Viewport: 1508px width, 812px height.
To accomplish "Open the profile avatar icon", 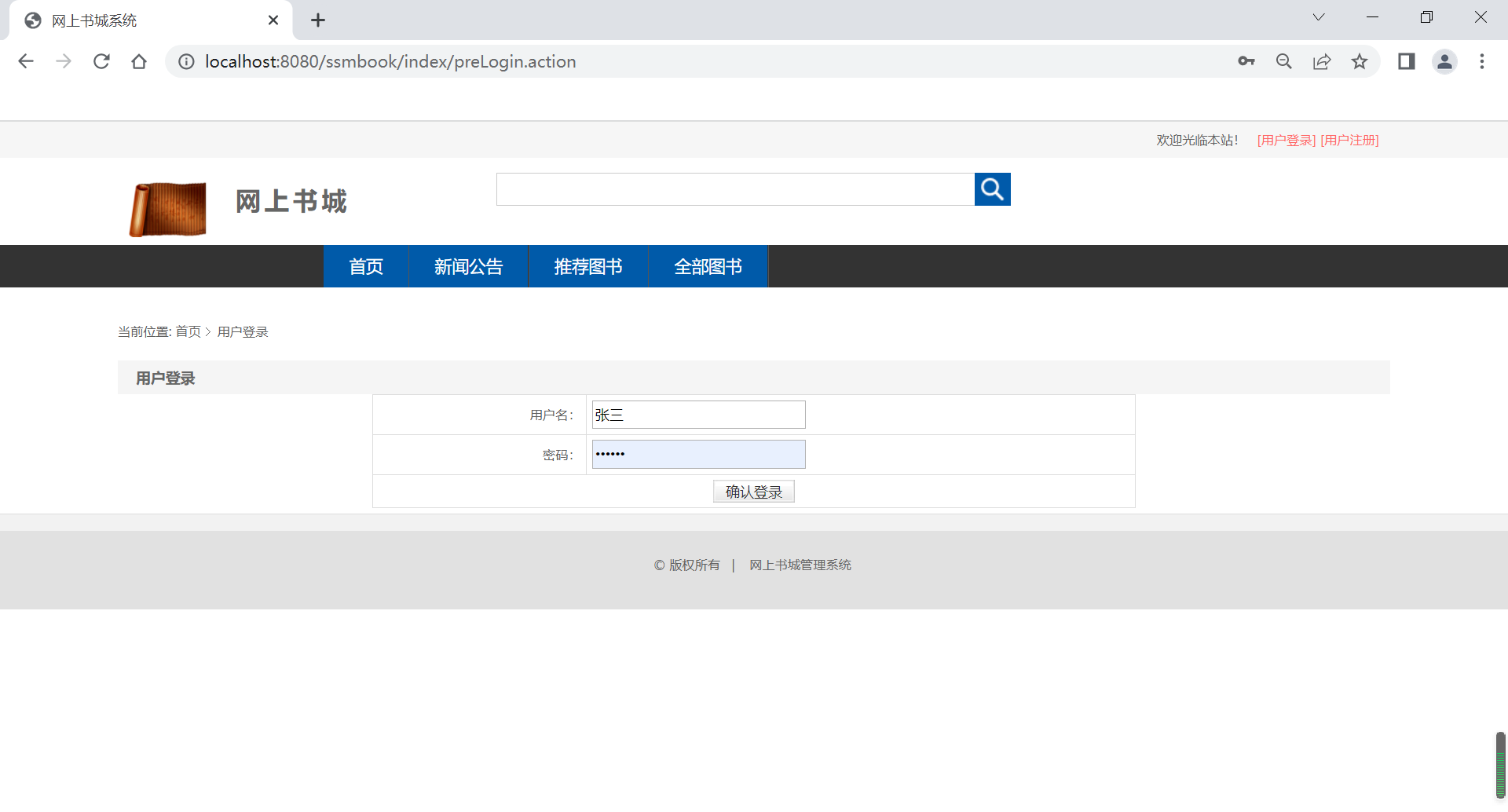I will (1444, 61).
